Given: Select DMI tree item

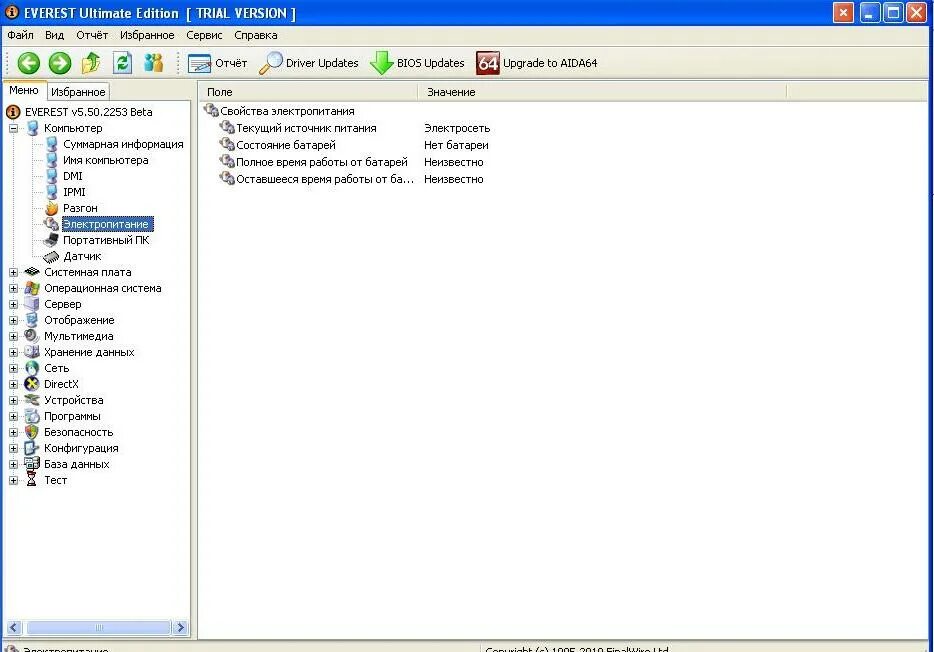Looking at the screenshot, I should 73,176.
